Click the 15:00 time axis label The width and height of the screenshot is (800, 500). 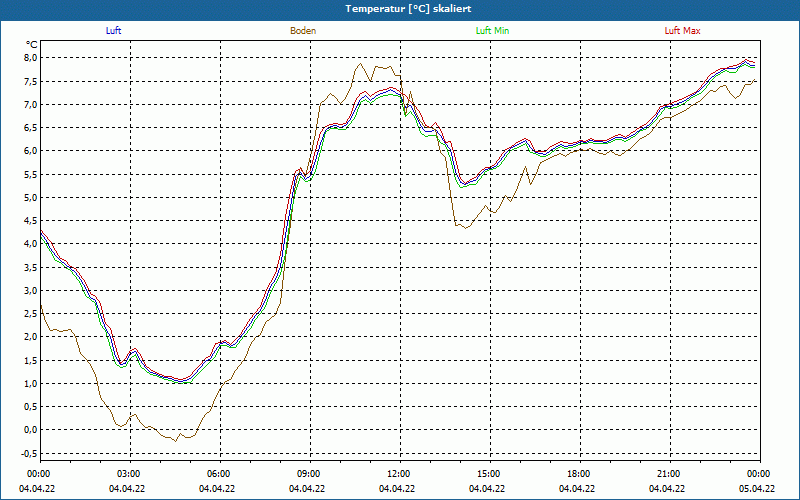tap(490, 474)
